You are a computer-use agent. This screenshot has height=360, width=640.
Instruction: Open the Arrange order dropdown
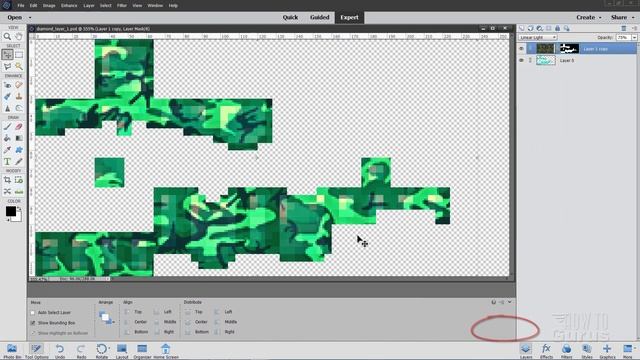(106, 318)
